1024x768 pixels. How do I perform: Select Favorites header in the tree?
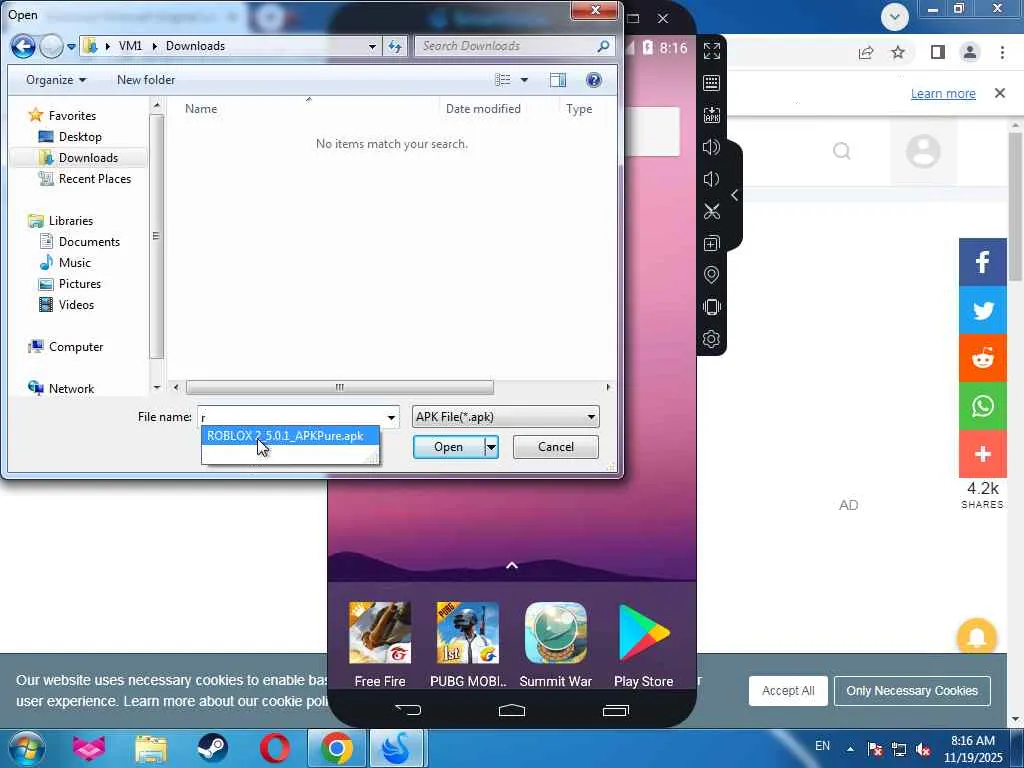pos(72,116)
